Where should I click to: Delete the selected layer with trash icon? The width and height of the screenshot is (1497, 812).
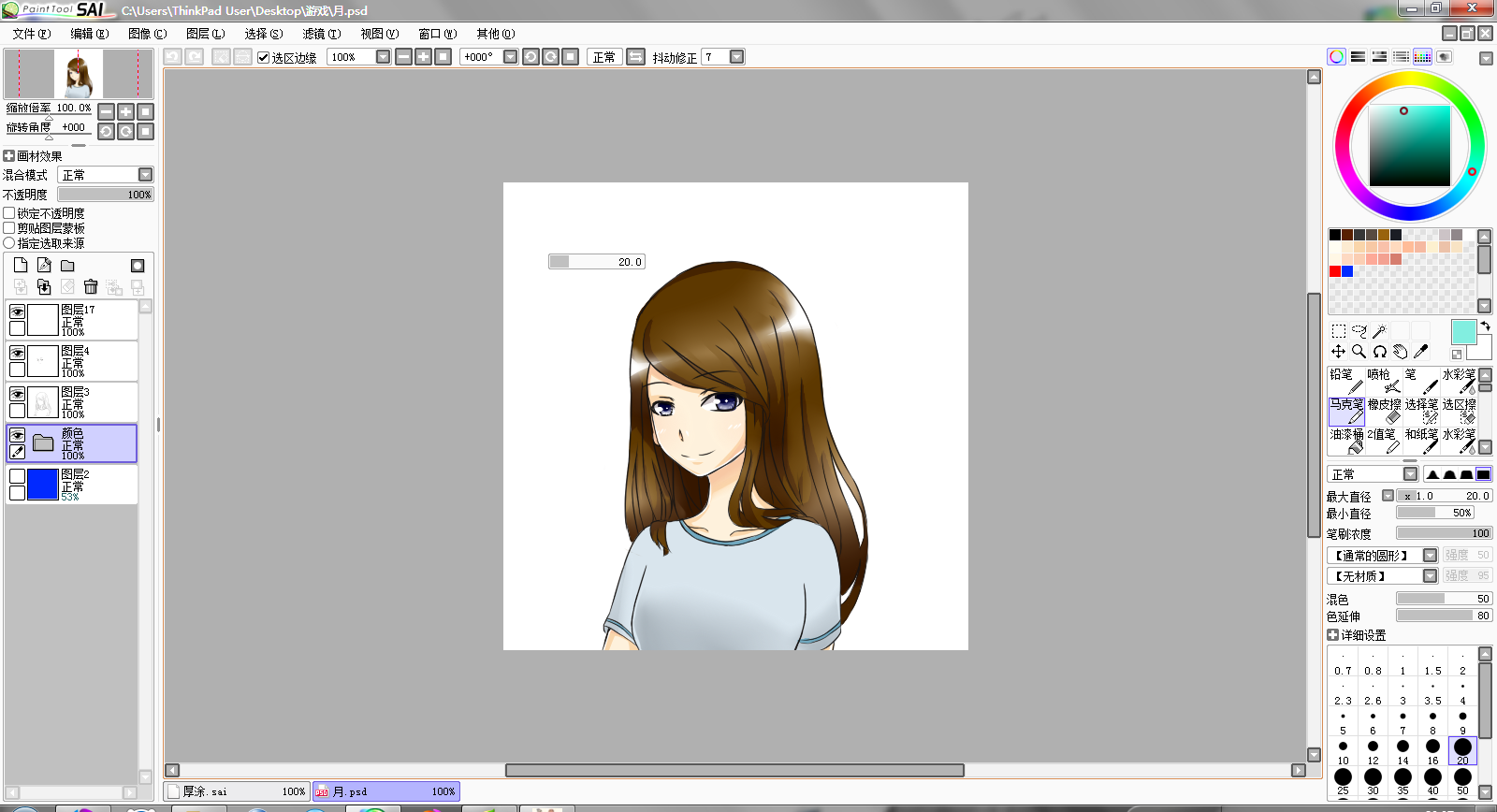pyautogui.click(x=91, y=287)
